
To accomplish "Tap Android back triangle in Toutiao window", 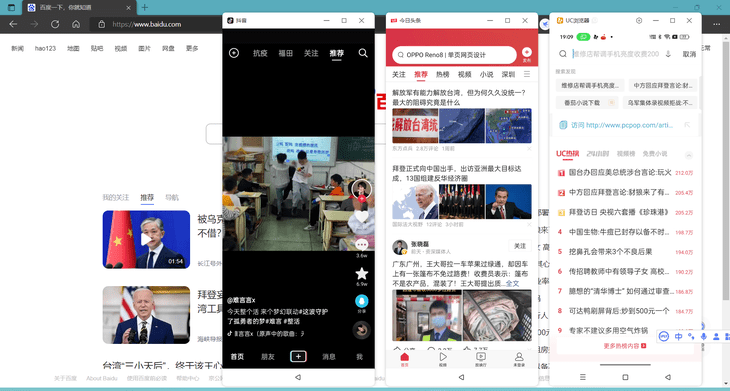I will [461, 377].
